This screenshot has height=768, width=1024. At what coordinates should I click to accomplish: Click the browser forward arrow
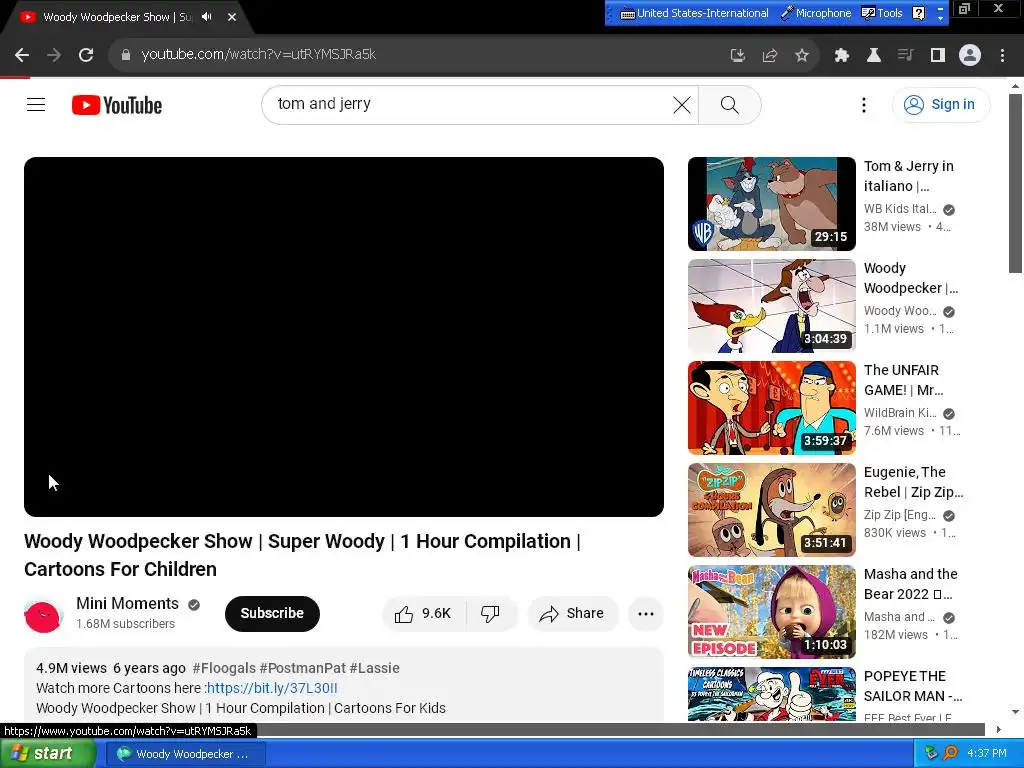point(54,55)
